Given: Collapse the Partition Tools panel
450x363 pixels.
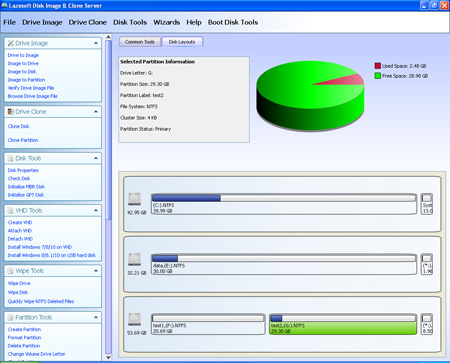Looking at the screenshot, I should 96,317.
